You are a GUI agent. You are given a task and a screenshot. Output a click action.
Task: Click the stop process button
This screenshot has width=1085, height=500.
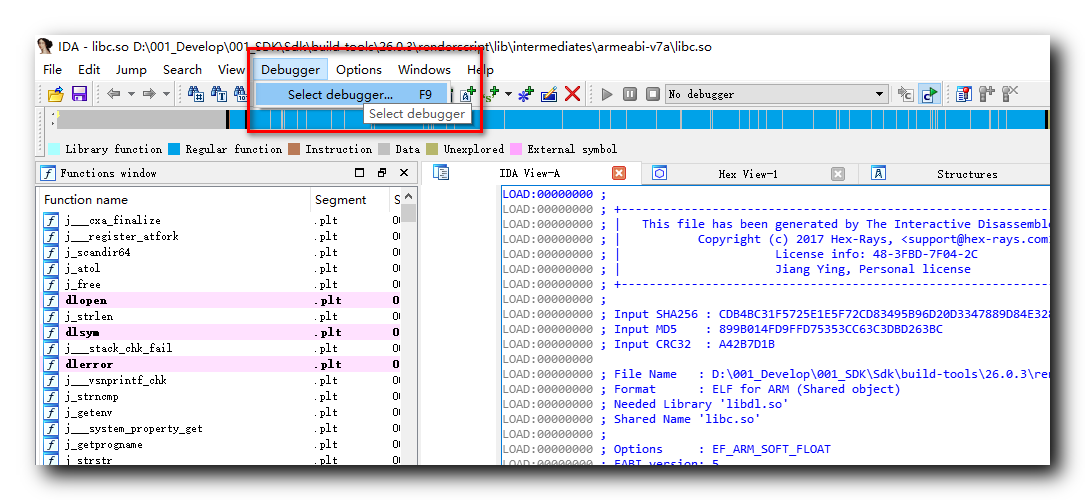tap(653, 94)
